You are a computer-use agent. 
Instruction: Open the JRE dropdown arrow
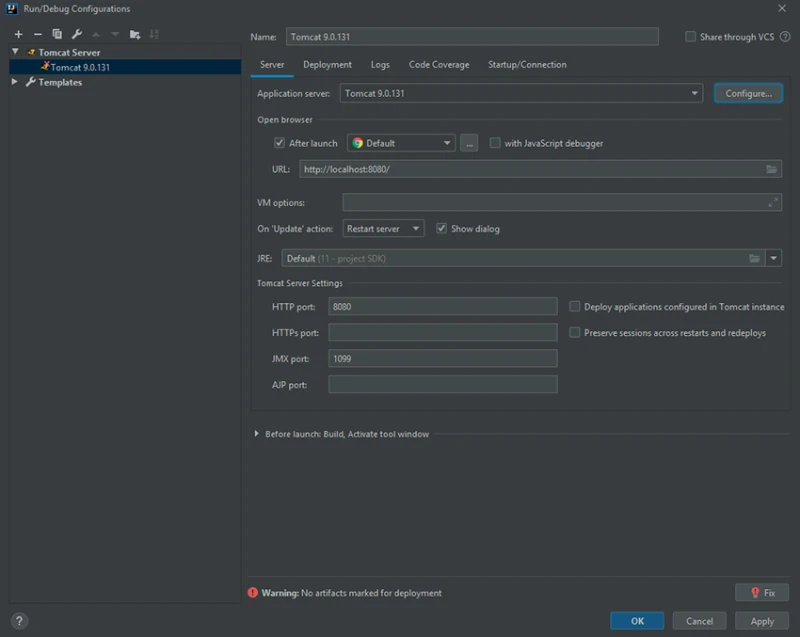point(773,259)
